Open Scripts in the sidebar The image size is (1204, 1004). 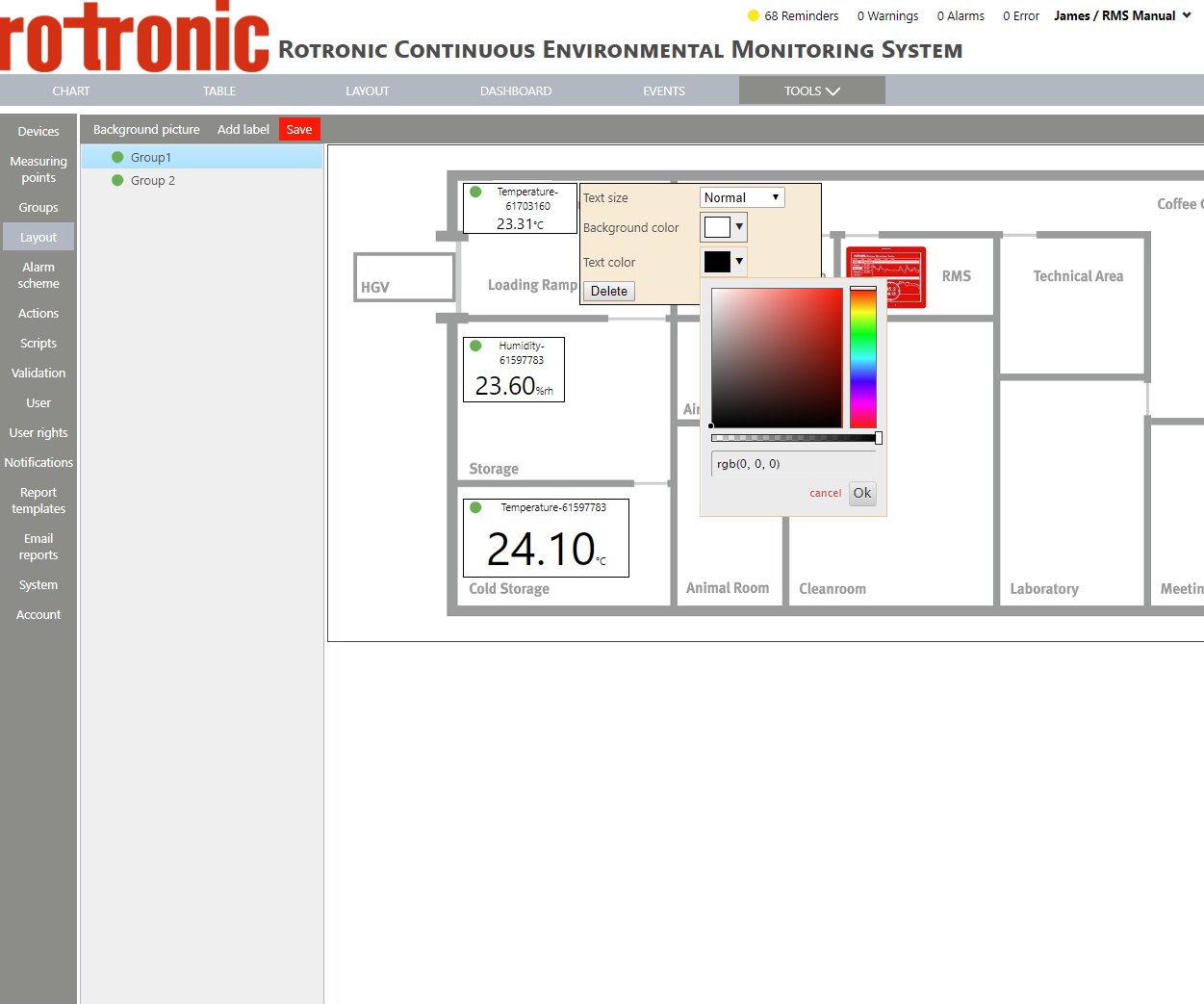pyautogui.click(x=38, y=343)
